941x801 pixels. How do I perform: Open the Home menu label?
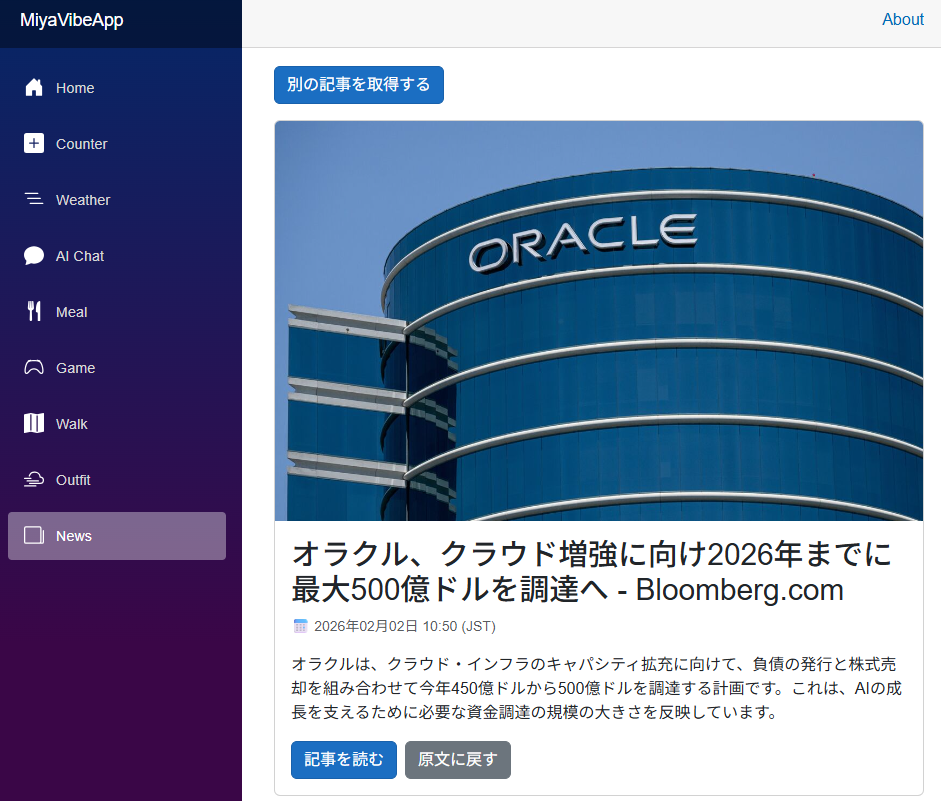click(75, 88)
